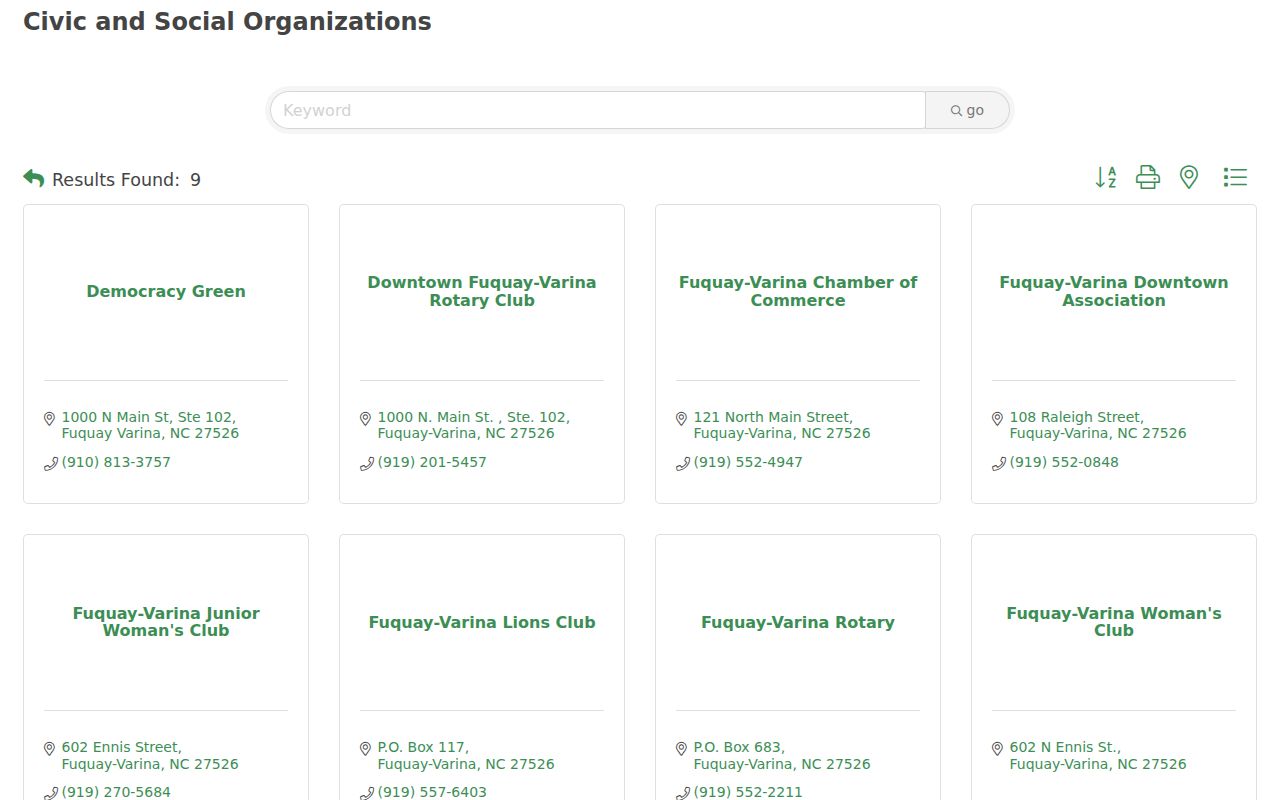This screenshot has width=1280, height=800.
Task: Open Fuquay-Varina Junior Woman's Club listing
Action: (166, 621)
